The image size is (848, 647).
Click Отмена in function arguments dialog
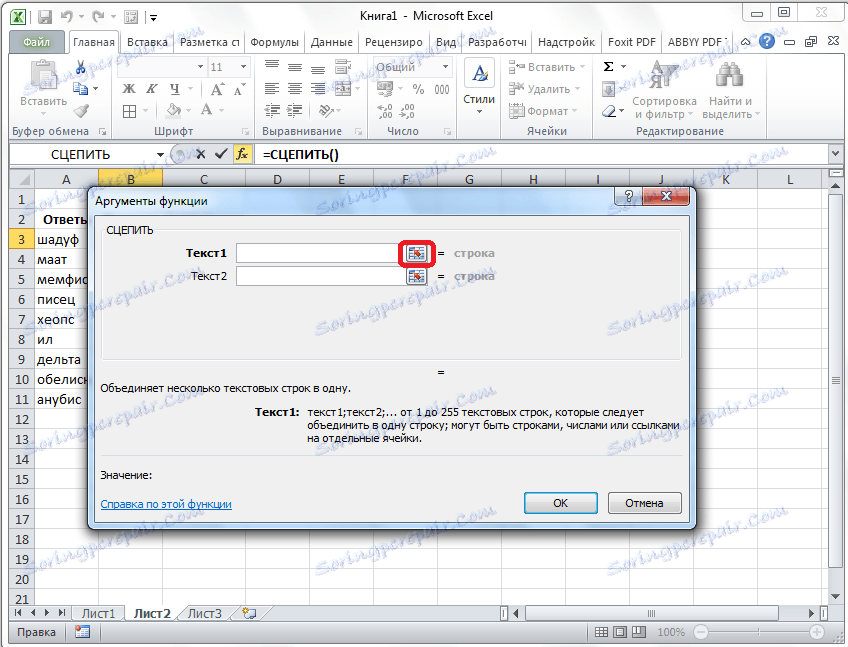(644, 503)
